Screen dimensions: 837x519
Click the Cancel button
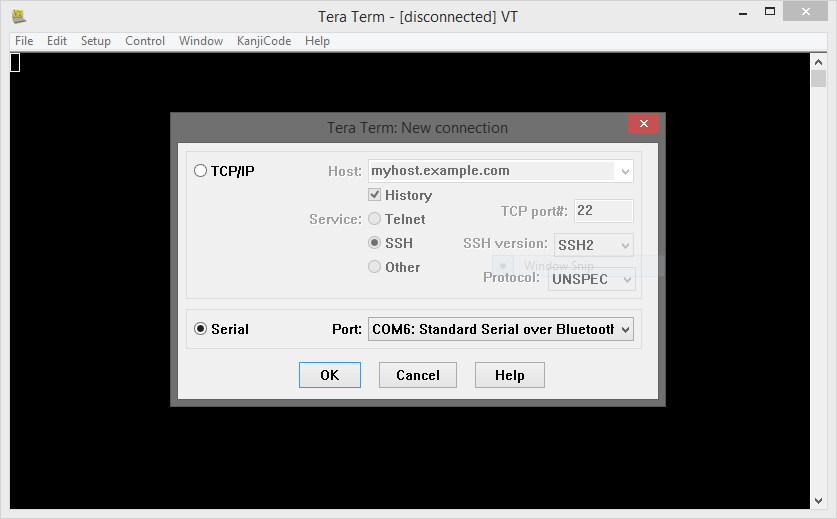[x=418, y=375]
